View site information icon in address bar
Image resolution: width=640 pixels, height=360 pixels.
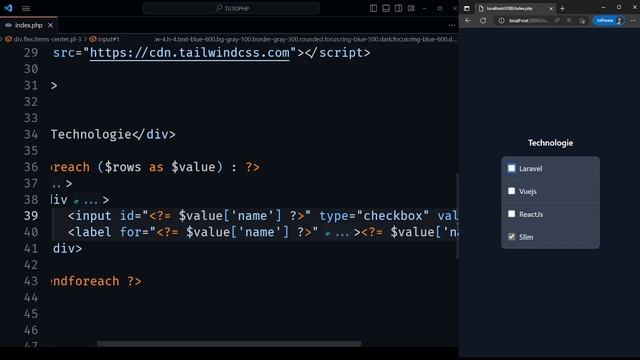(501, 20)
